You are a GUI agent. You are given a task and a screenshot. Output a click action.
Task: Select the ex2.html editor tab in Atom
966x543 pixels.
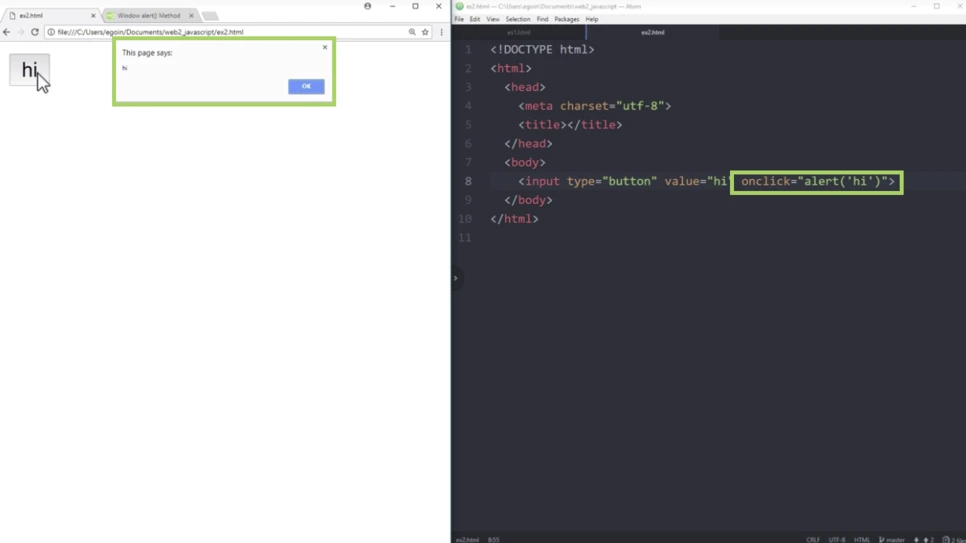(652, 32)
